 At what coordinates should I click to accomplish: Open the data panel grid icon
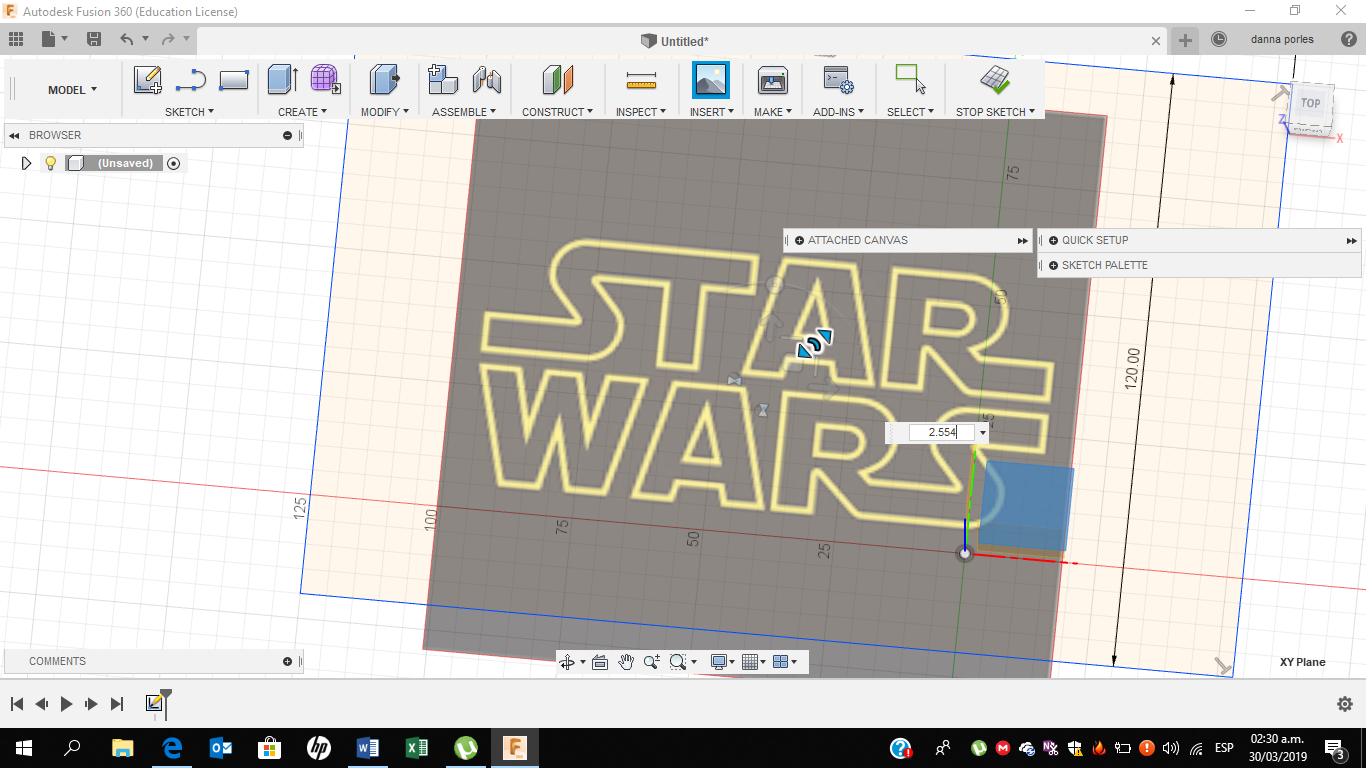click(15, 39)
